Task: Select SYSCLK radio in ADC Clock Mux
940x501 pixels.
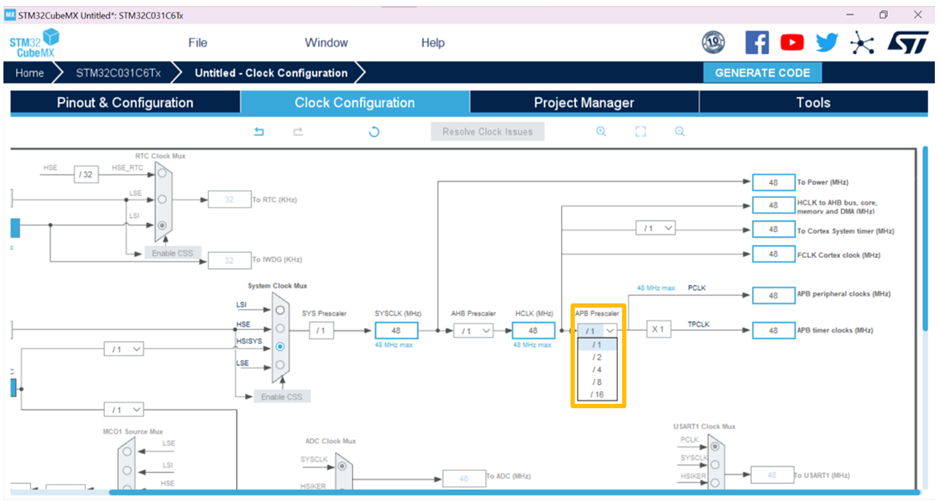Action: pos(342,466)
